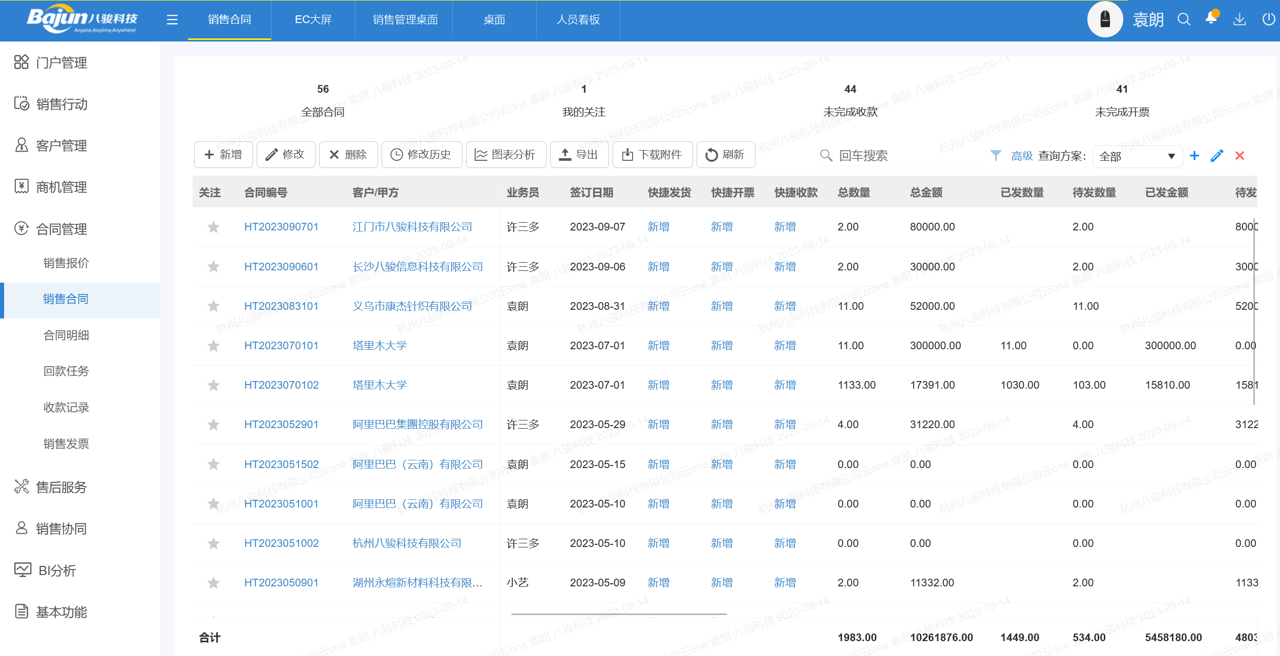1280x656 pixels.
Task: Click the red X to delete query plan
Action: tap(1239, 156)
